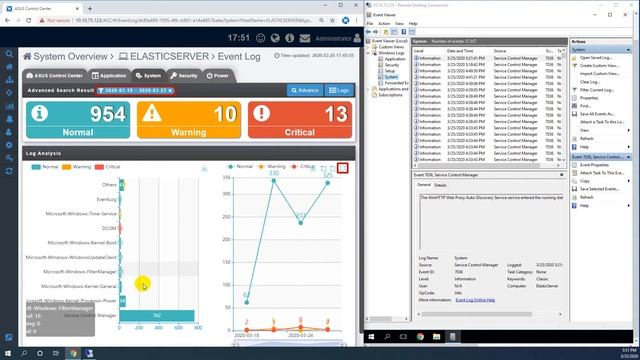The height and width of the screenshot is (360, 640).
Task: Toggle Normal series in line chart legend
Action: (240, 167)
